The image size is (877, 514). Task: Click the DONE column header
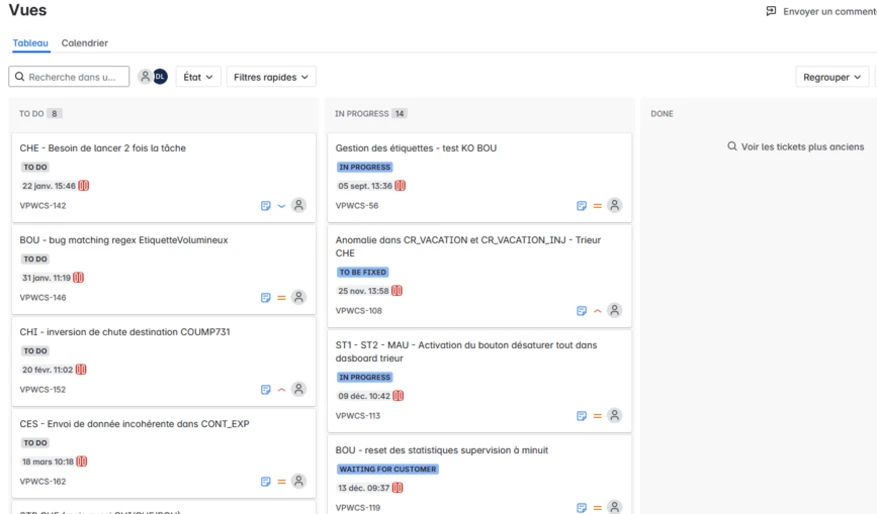[662, 114]
